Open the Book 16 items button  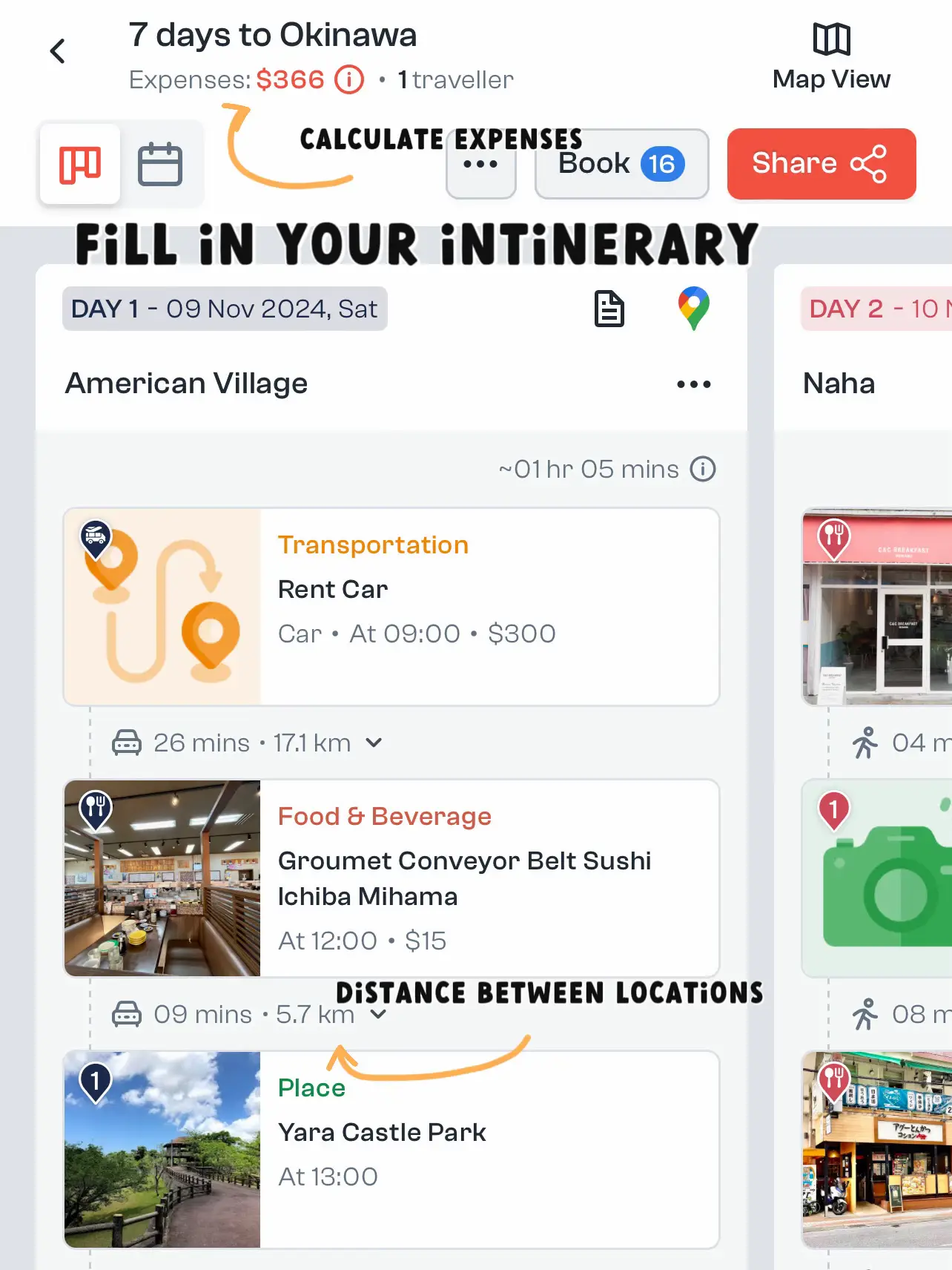[x=621, y=164]
